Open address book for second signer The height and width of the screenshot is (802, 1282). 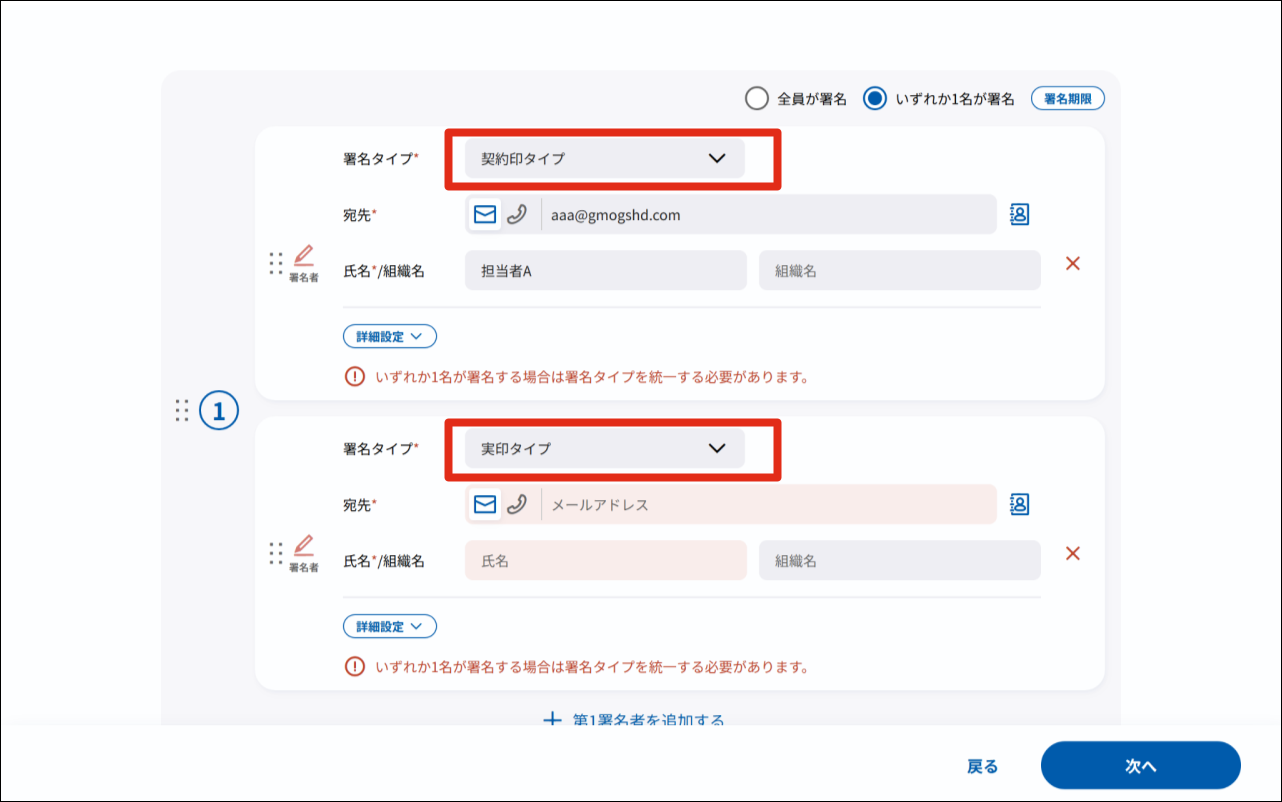click(1019, 504)
